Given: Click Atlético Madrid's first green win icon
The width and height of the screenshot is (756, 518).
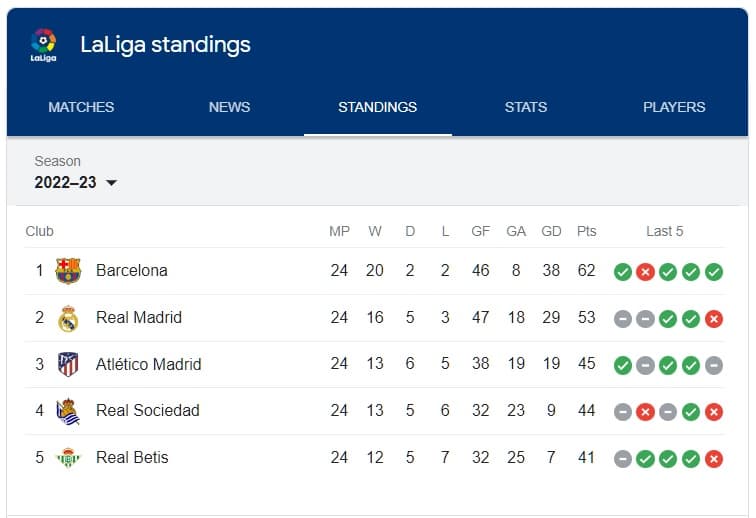Looking at the screenshot, I should click(x=622, y=365).
